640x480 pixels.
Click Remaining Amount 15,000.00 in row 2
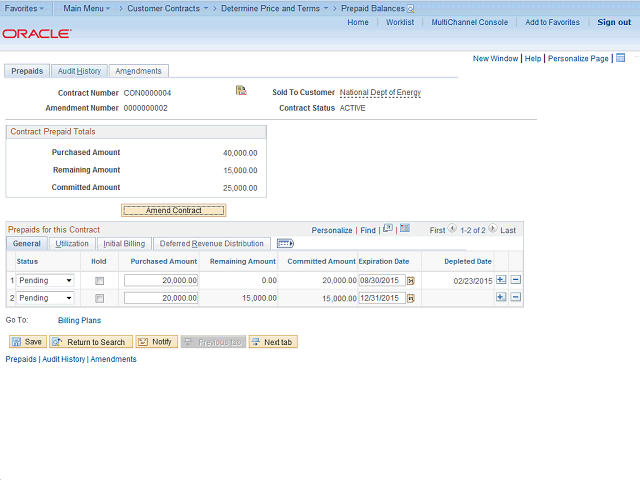click(x=259, y=298)
